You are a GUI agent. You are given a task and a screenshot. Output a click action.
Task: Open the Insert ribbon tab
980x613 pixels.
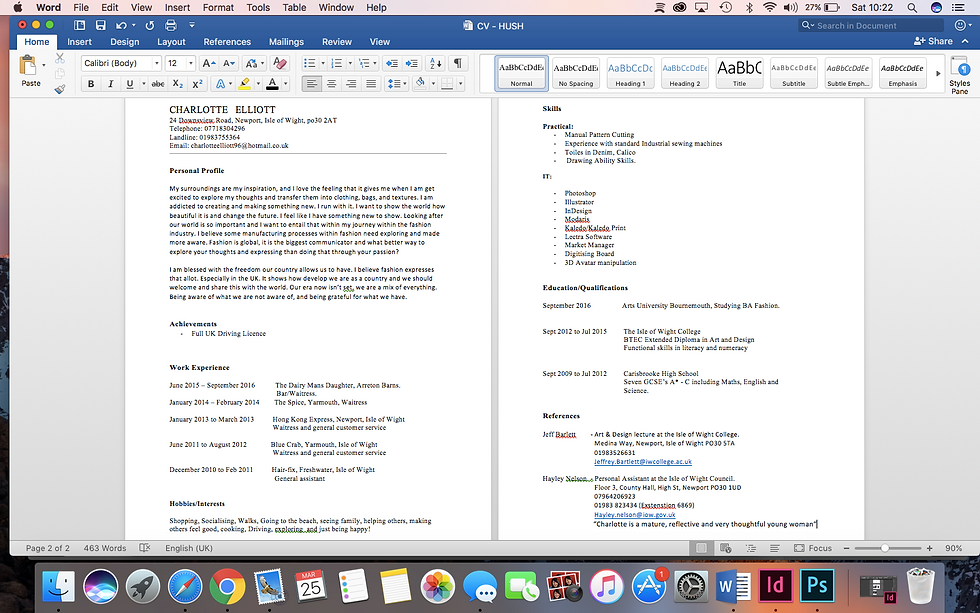click(x=79, y=42)
